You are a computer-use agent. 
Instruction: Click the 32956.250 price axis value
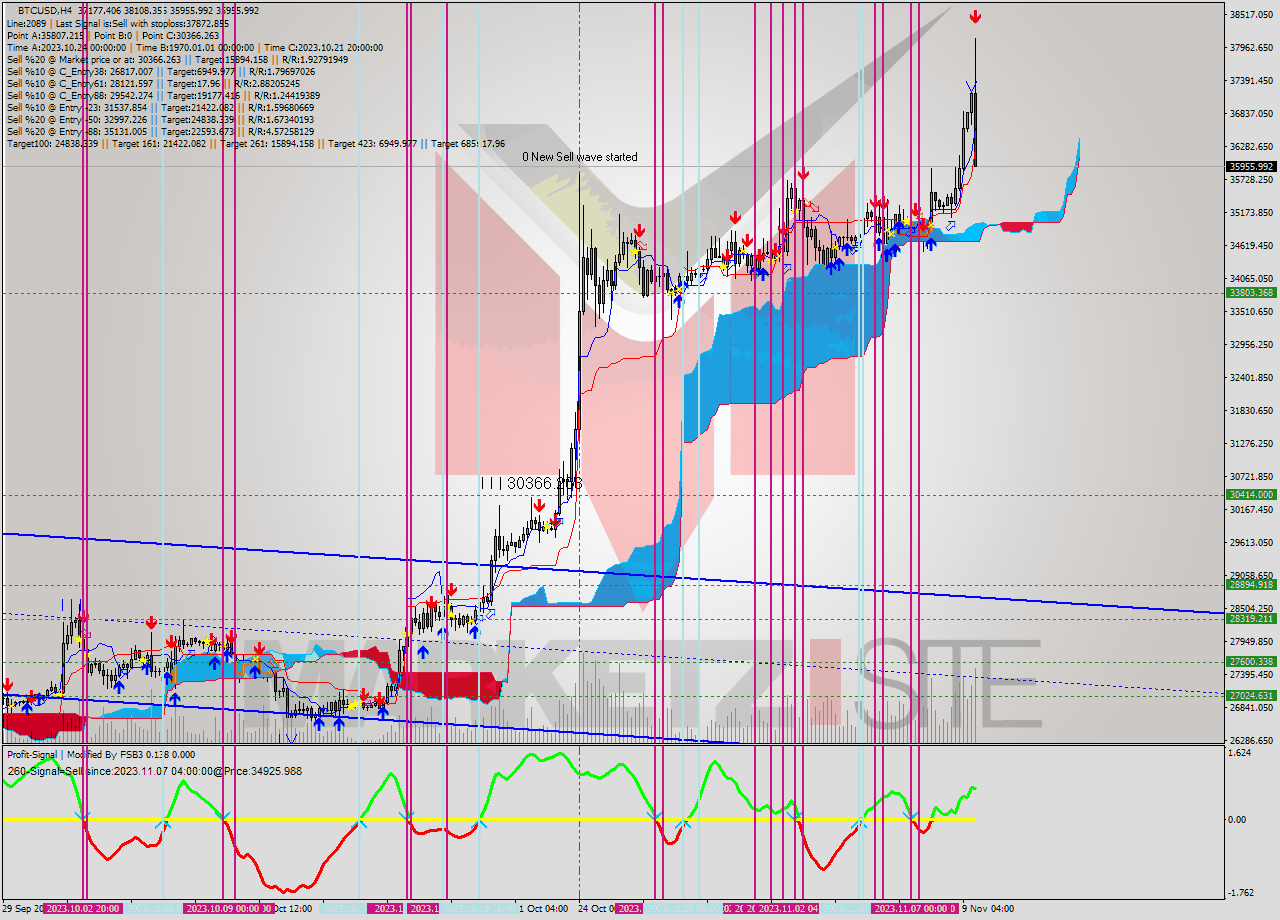1251,345
